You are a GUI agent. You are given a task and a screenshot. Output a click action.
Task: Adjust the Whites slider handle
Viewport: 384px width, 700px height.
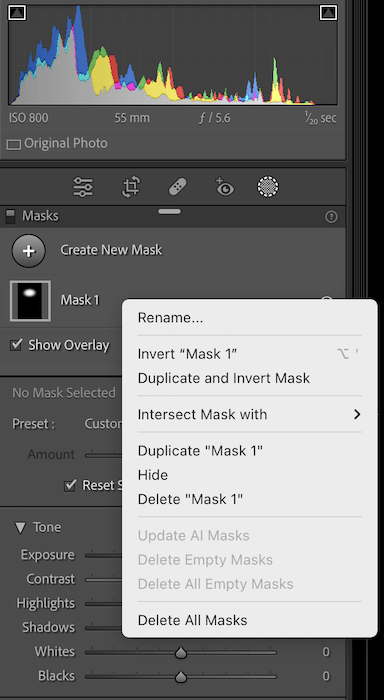click(x=181, y=653)
